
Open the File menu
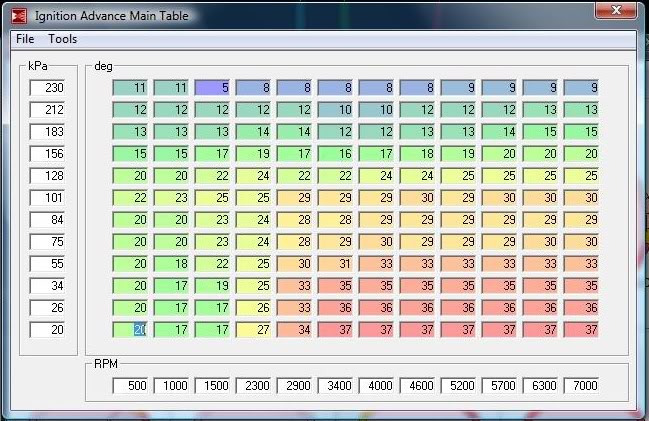pos(25,39)
